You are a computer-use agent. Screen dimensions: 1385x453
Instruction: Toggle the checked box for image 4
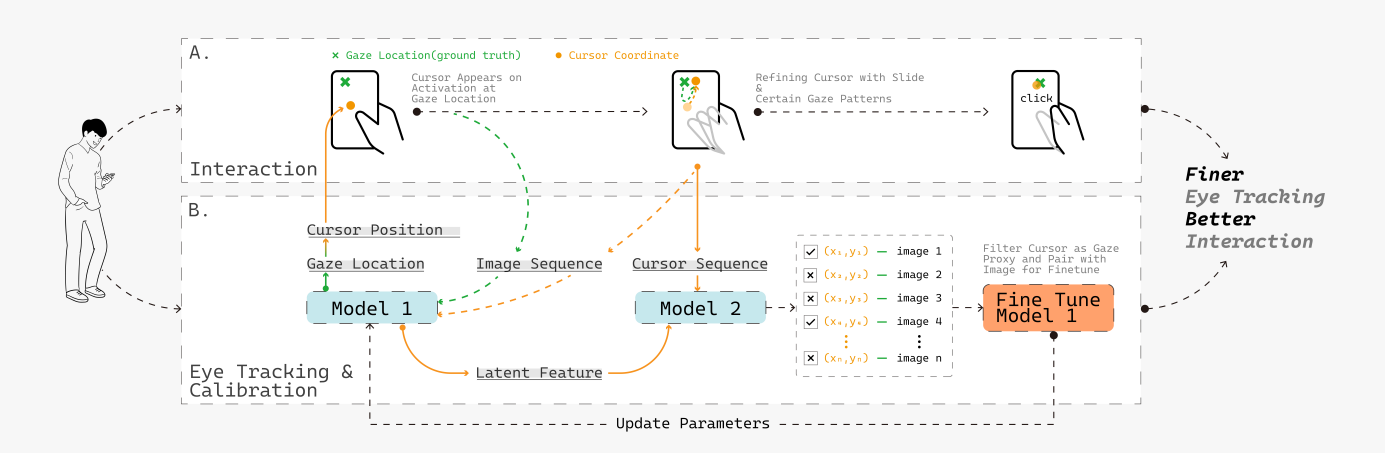click(x=811, y=321)
